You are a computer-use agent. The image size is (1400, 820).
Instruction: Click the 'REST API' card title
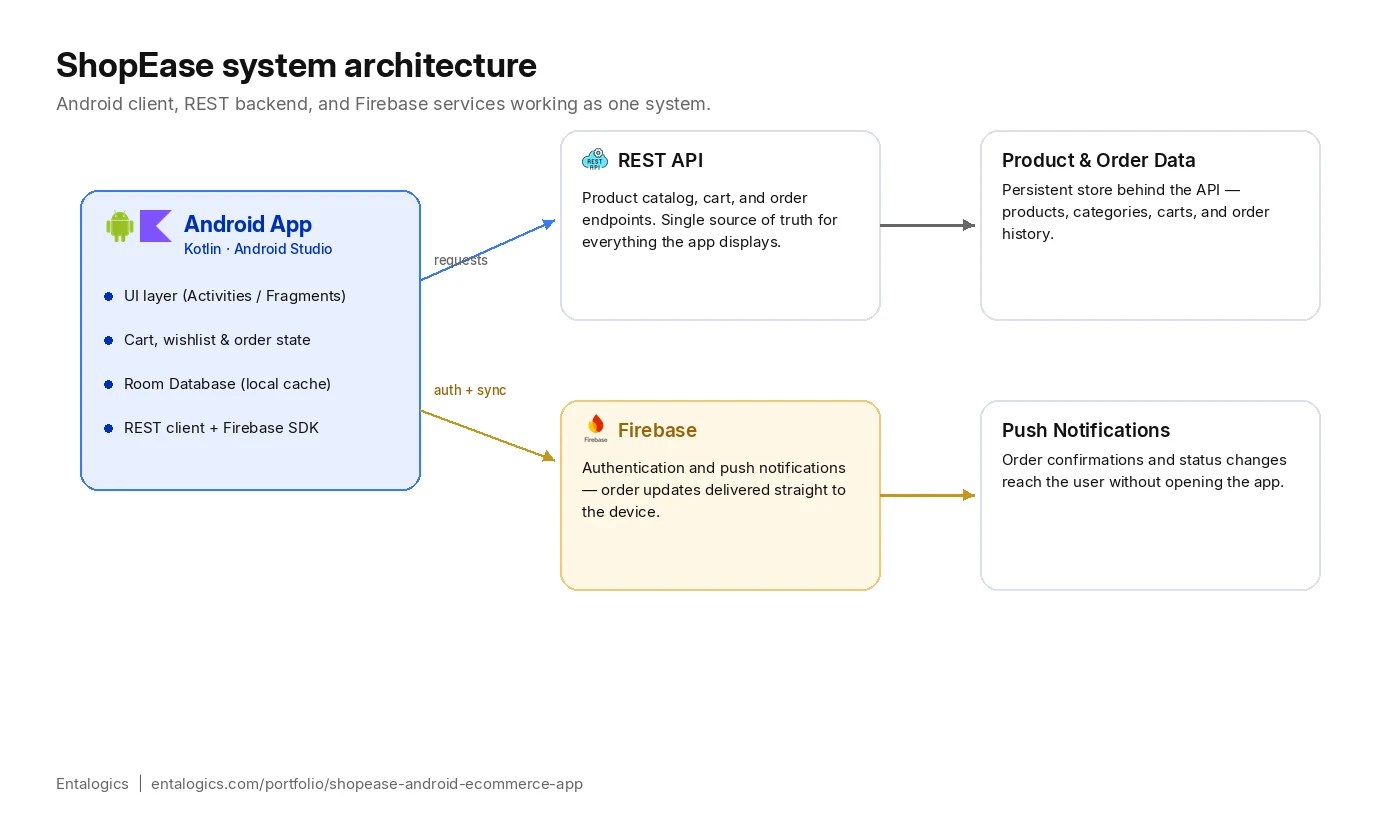tap(660, 160)
